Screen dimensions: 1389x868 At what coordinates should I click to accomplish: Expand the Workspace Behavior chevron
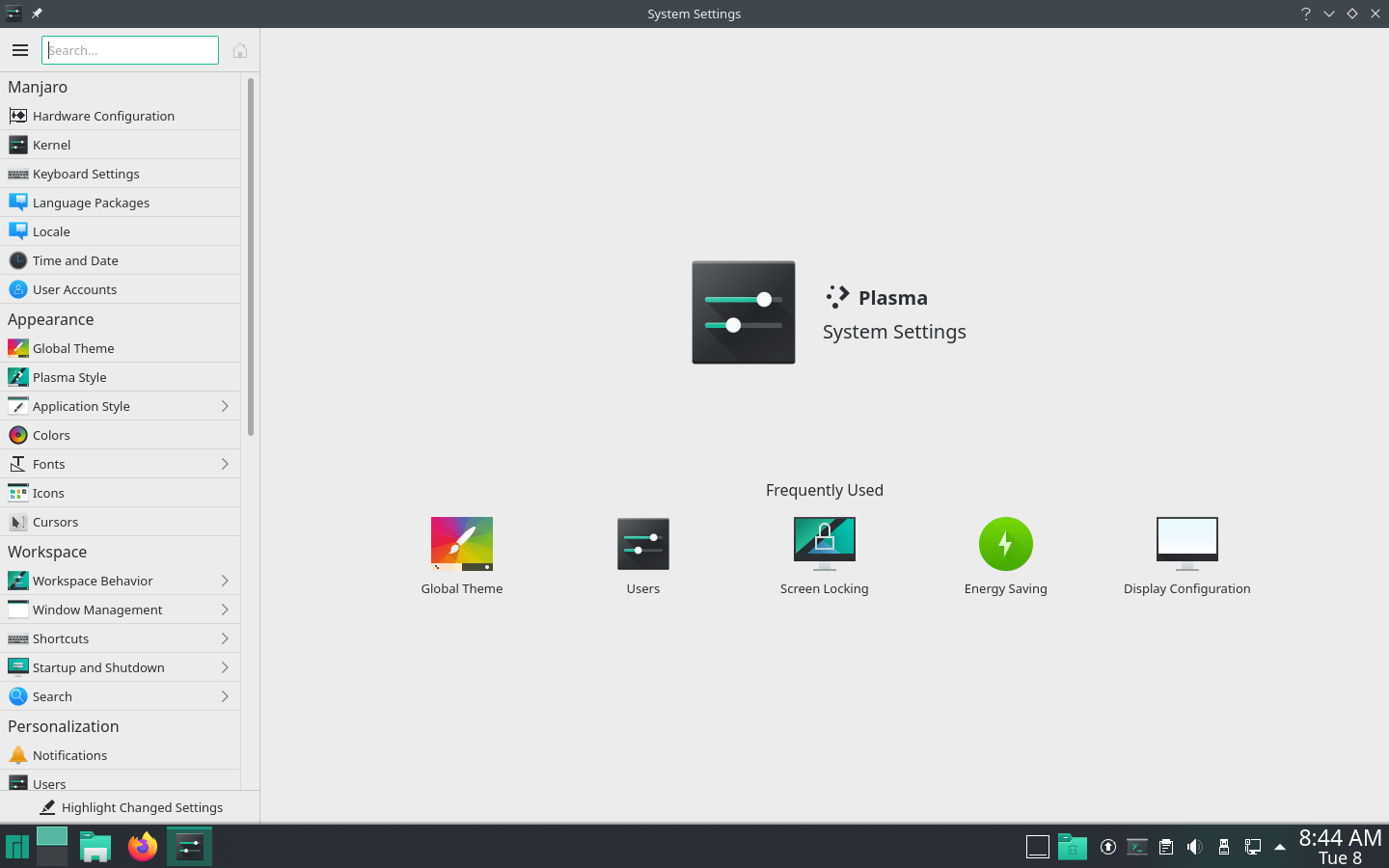coord(225,581)
